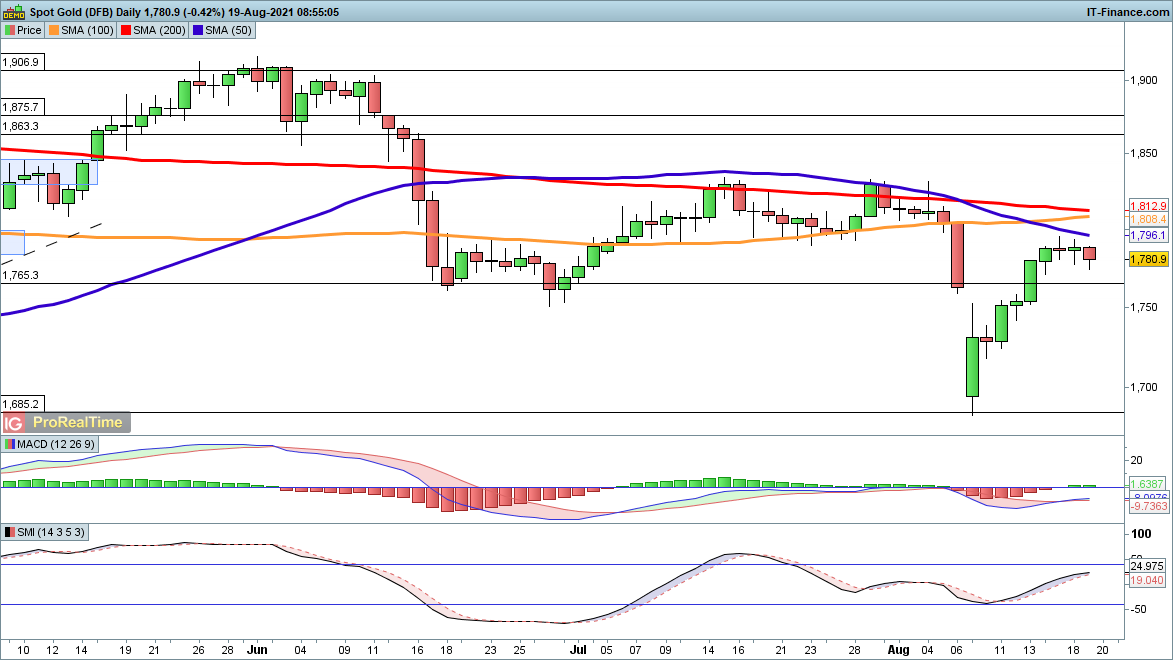Click the MACD indicator color icon
The image size is (1173, 660).
9,444
